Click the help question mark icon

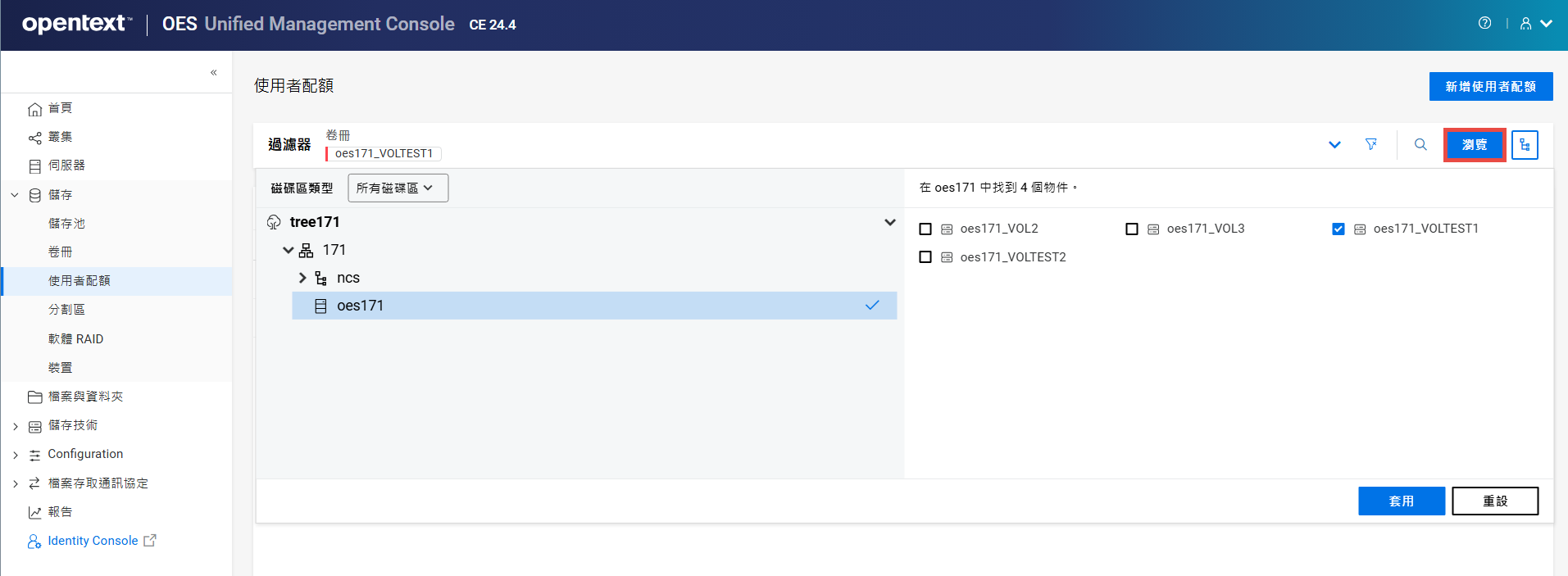pyautogui.click(x=1484, y=23)
